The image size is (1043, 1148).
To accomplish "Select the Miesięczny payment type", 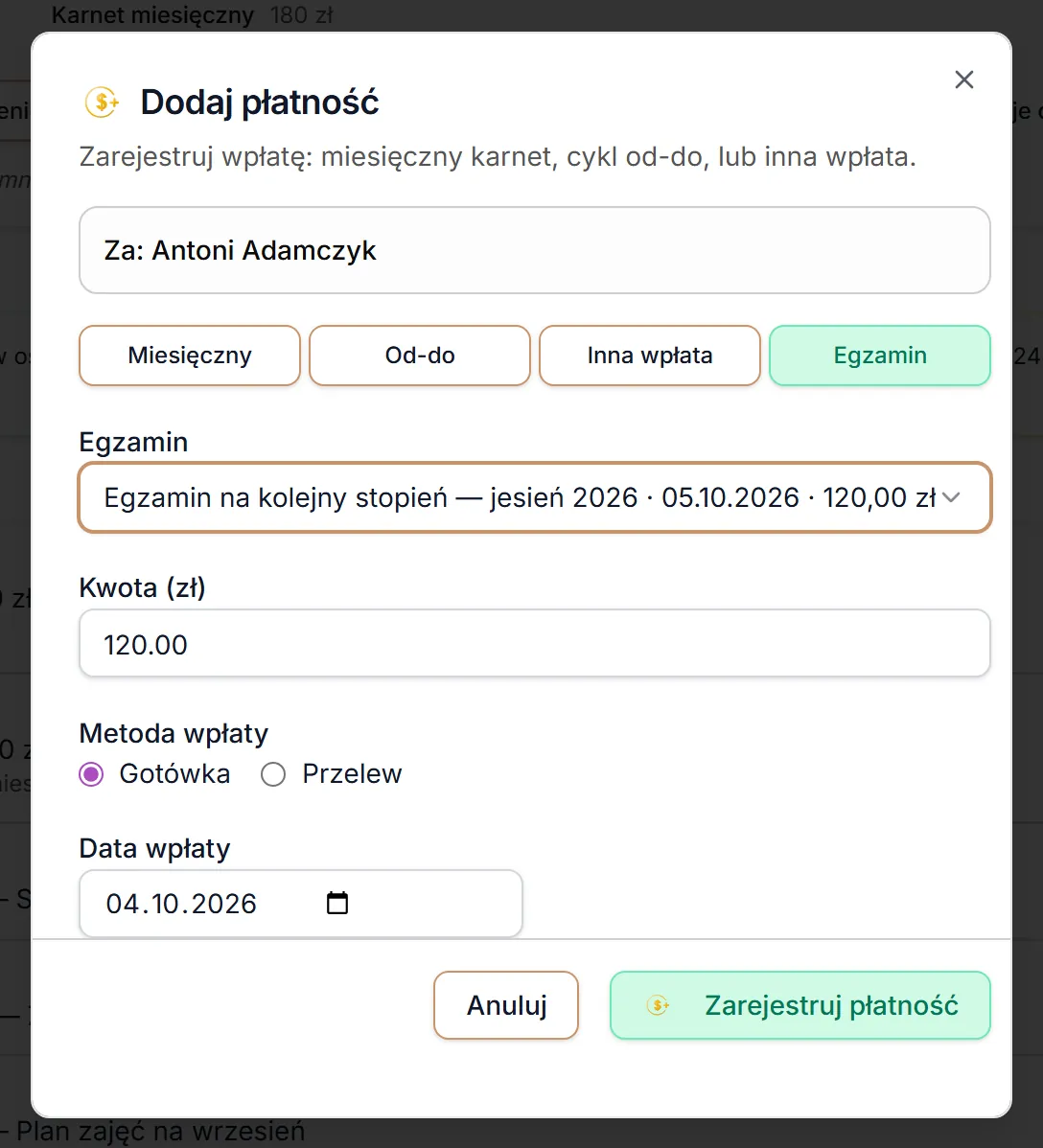I will click(x=190, y=356).
